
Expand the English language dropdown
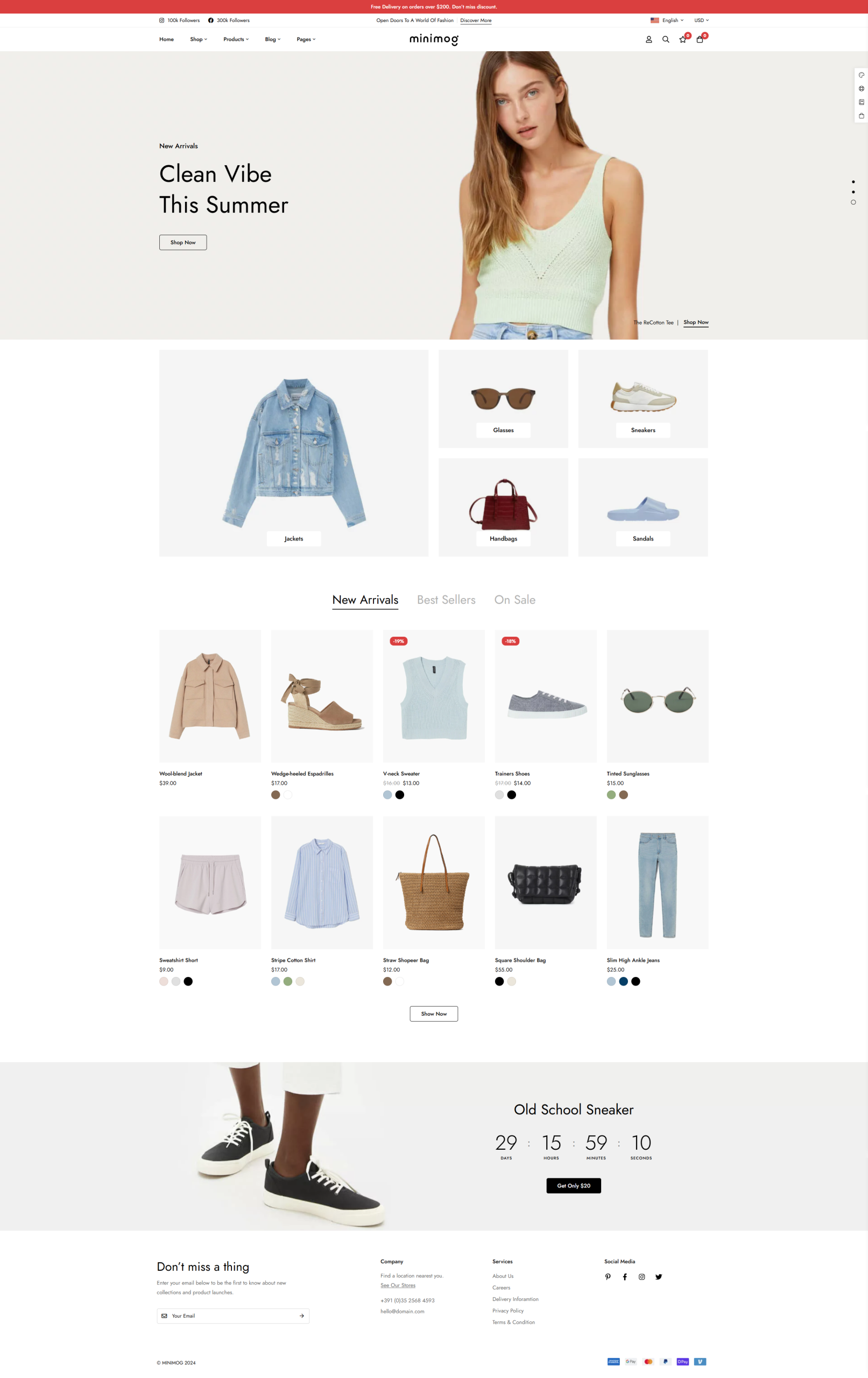667,20
